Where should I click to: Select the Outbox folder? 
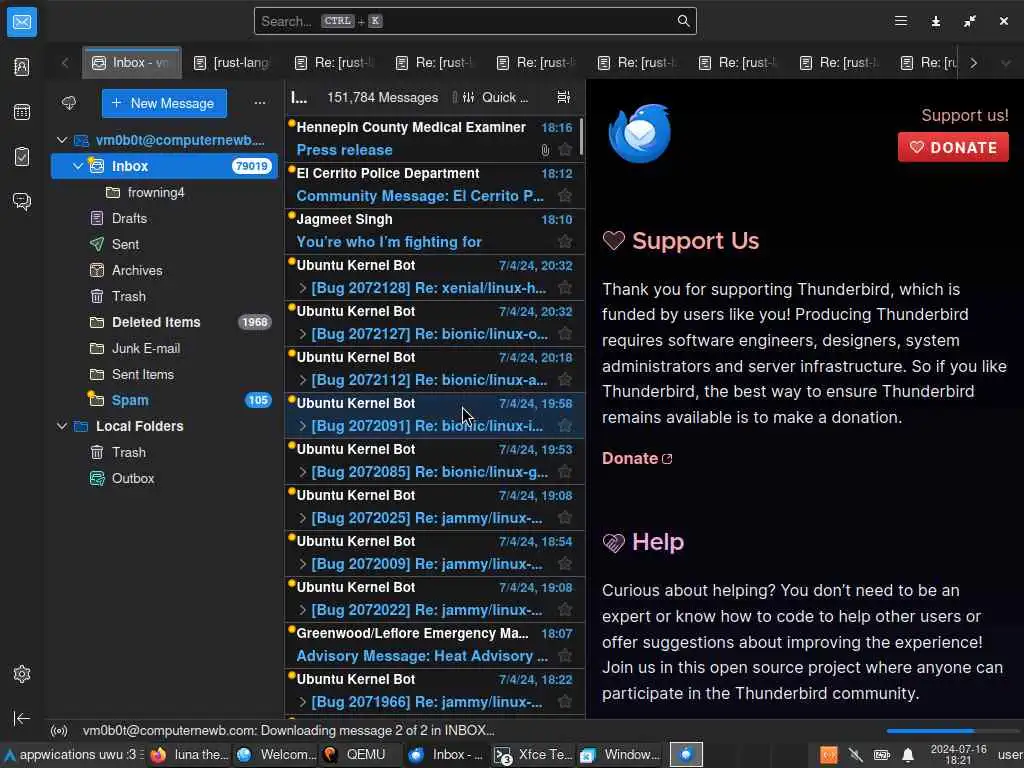point(165,478)
